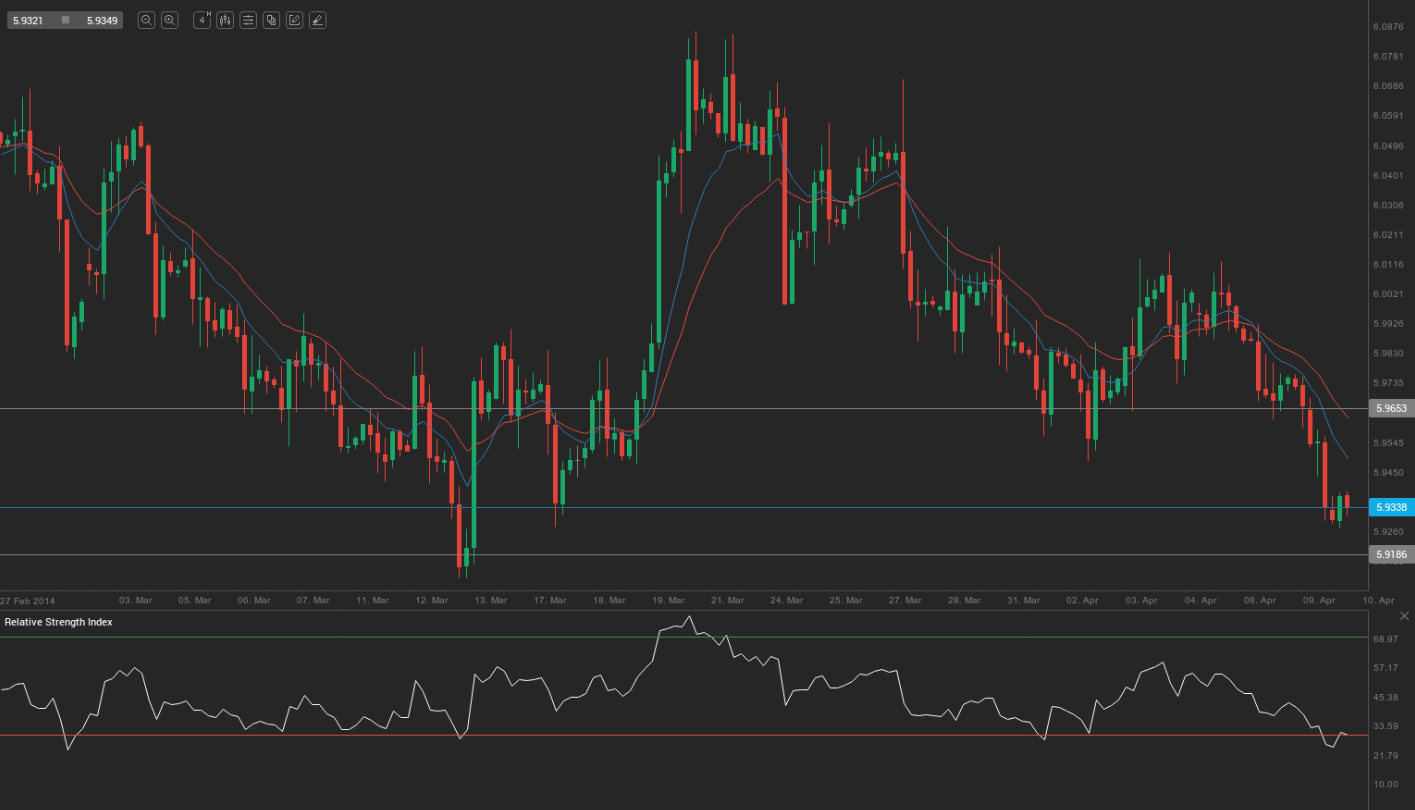The width and height of the screenshot is (1415, 810).
Task: Click the 5.9653 horizontal line price label
Action: coord(1390,409)
